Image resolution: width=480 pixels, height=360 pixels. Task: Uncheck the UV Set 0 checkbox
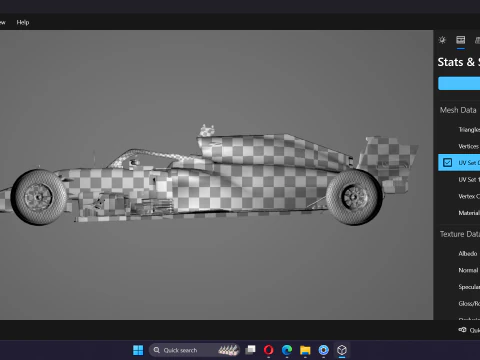click(447, 163)
